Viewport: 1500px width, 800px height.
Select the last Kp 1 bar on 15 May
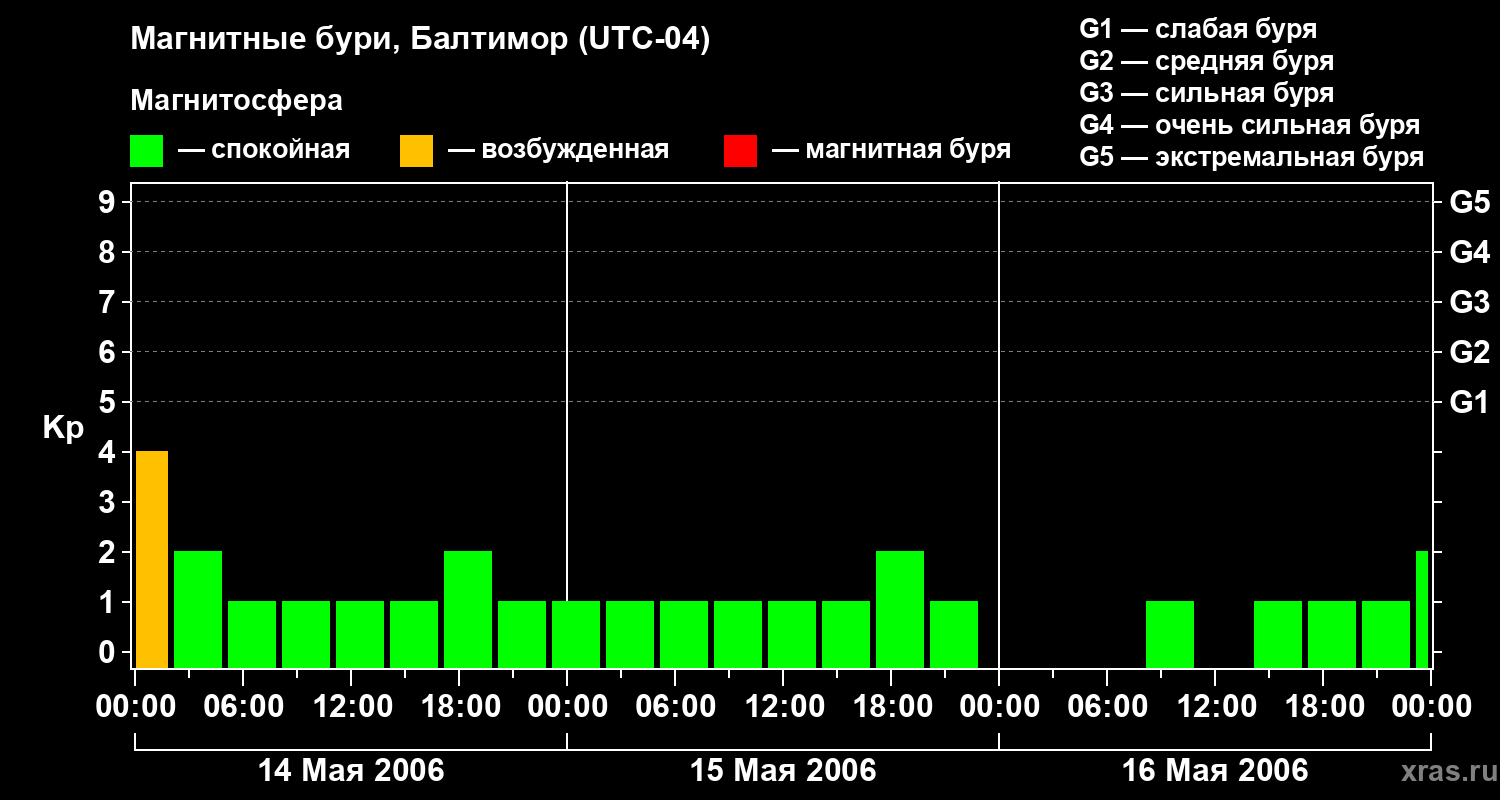[954, 635]
